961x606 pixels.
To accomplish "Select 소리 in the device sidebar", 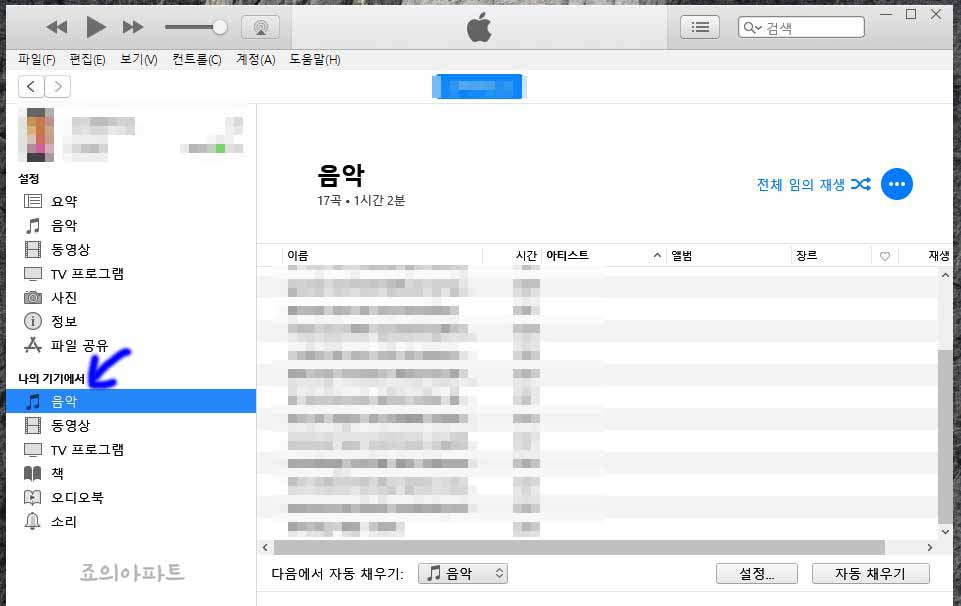I will pos(62,521).
